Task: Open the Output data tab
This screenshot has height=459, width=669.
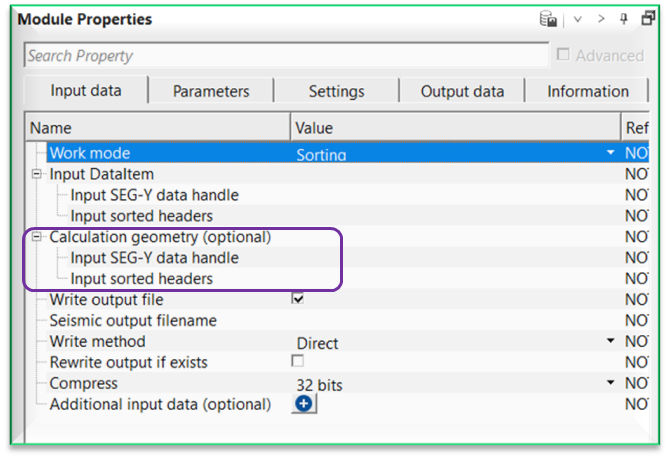Action: [462, 91]
